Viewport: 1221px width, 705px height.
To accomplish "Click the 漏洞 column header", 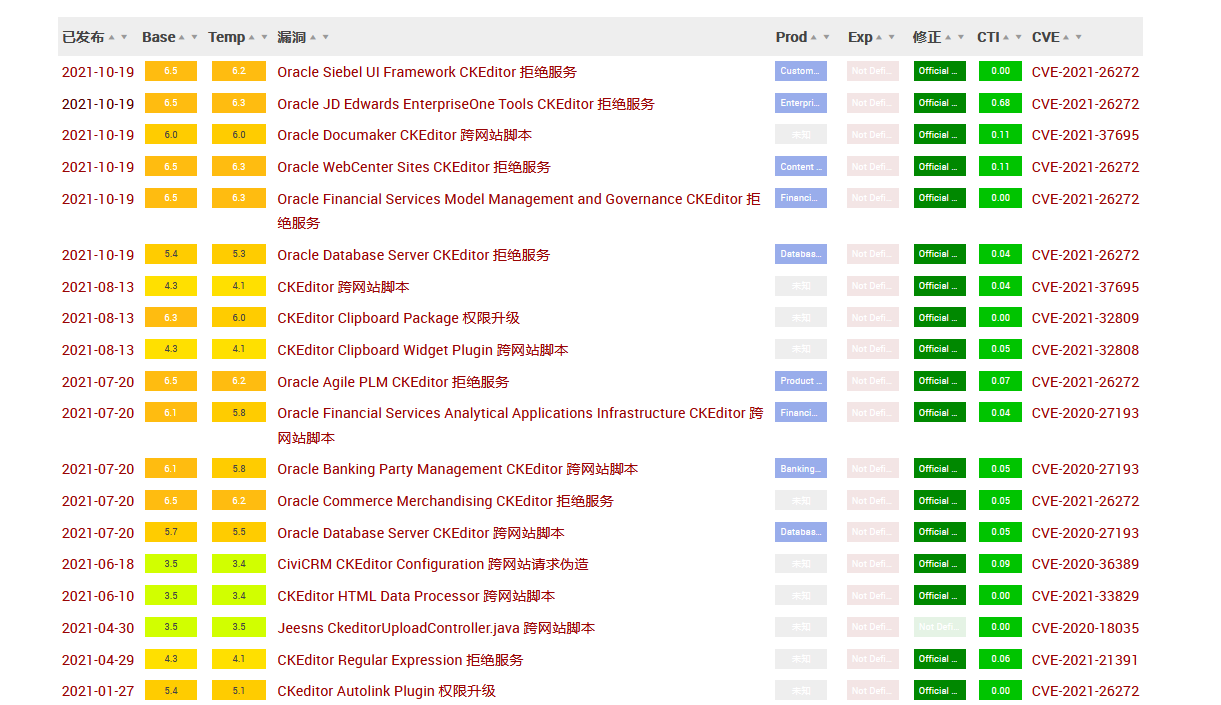I will click(290, 36).
